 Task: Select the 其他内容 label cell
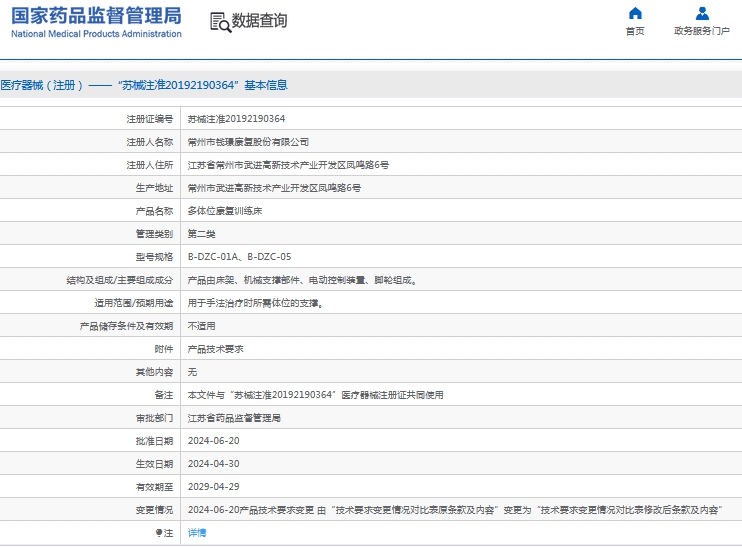click(x=154, y=372)
